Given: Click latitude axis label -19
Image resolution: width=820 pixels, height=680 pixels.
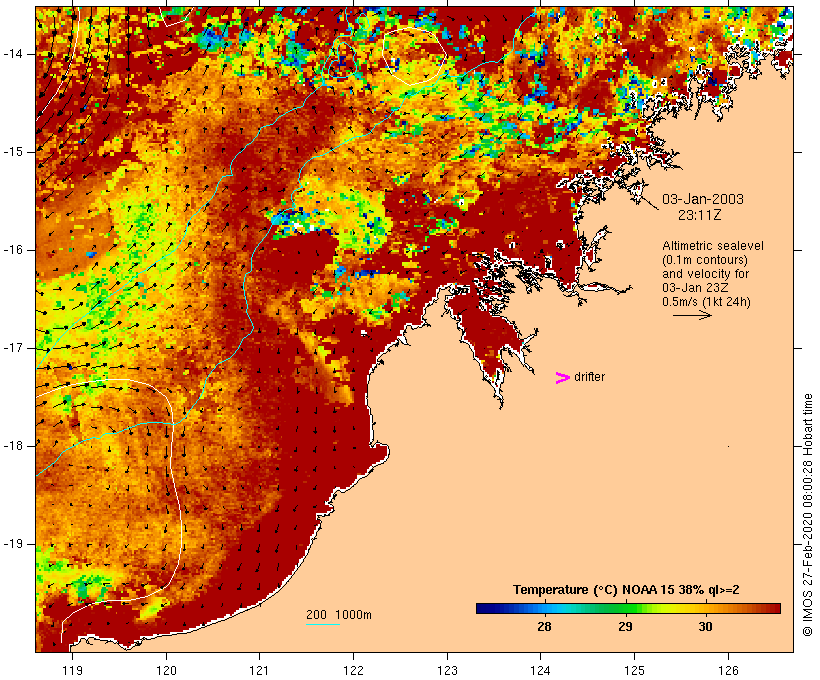Looking at the screenshot, I should 13,544.
